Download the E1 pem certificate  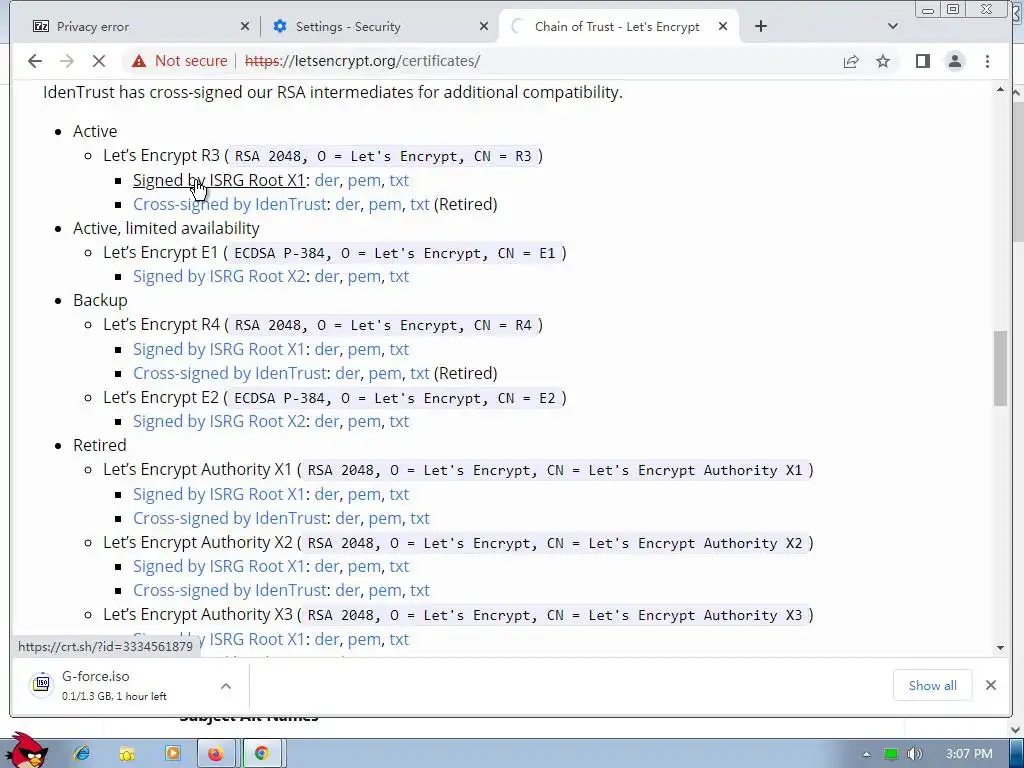(364, 276)
